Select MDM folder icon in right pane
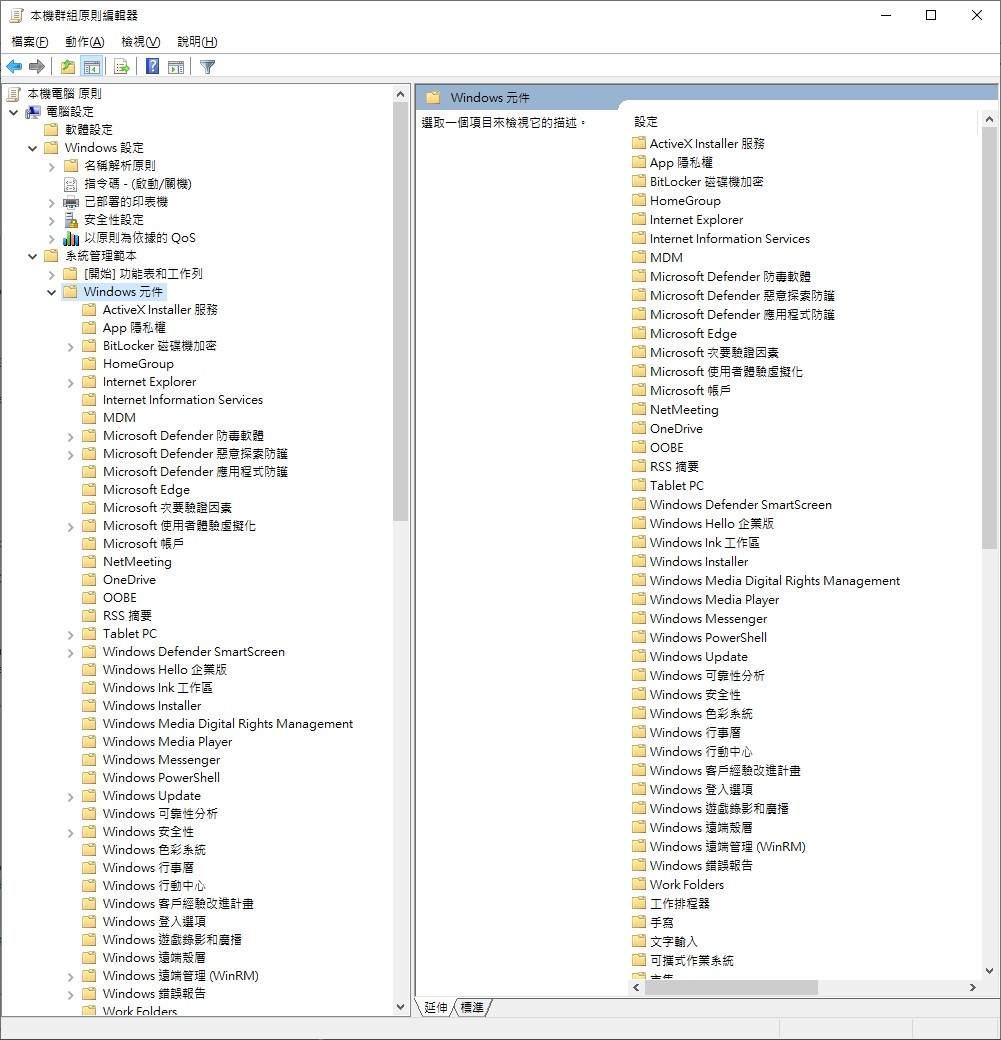 (x=639, y=257)
